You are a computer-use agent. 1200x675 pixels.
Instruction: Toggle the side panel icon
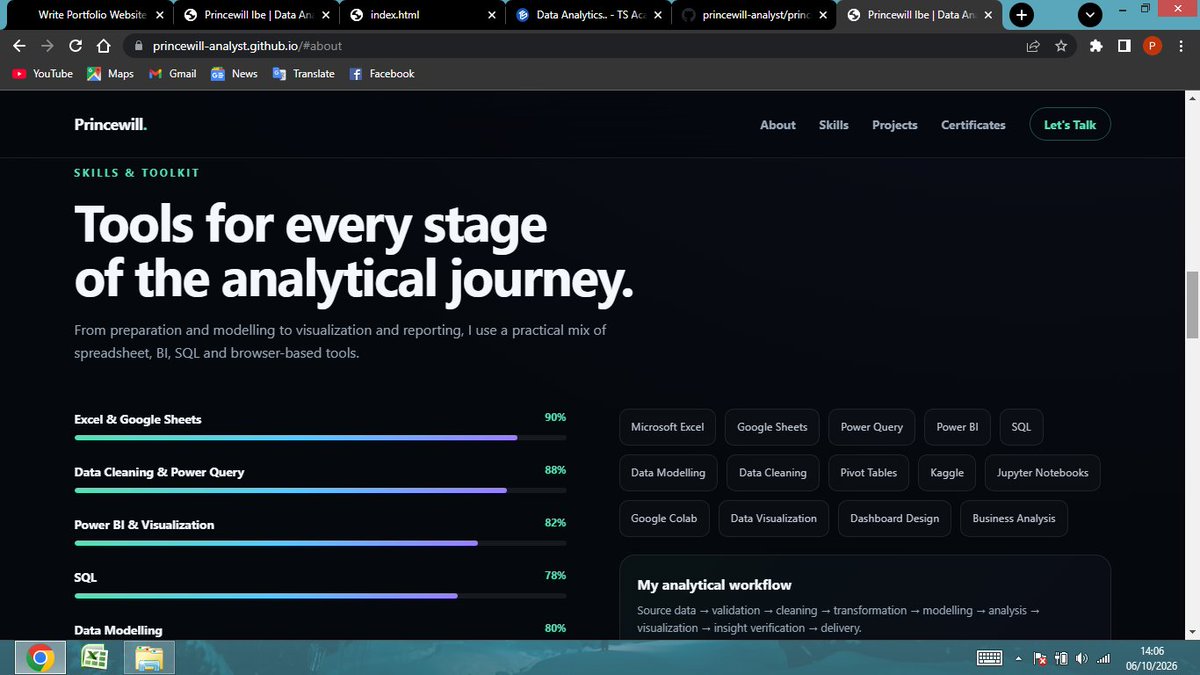click(1124, 46)
